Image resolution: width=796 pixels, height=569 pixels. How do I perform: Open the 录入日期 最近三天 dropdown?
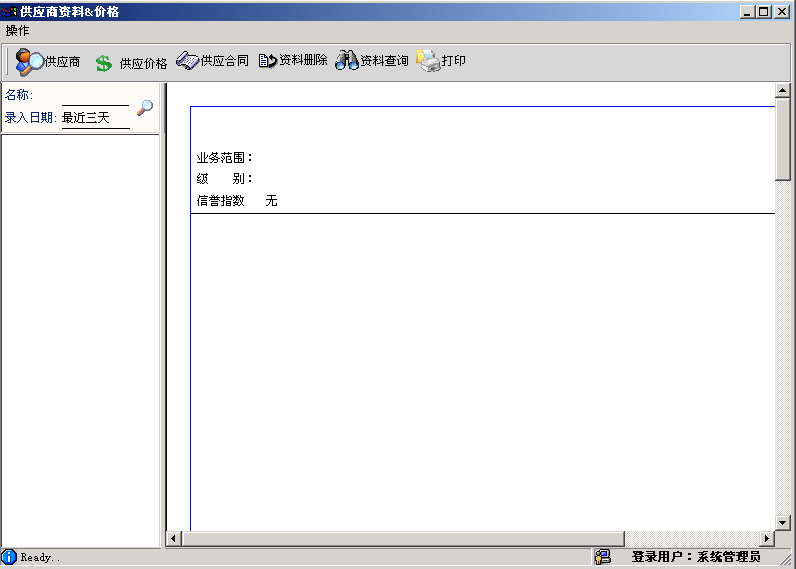(95, 118)
